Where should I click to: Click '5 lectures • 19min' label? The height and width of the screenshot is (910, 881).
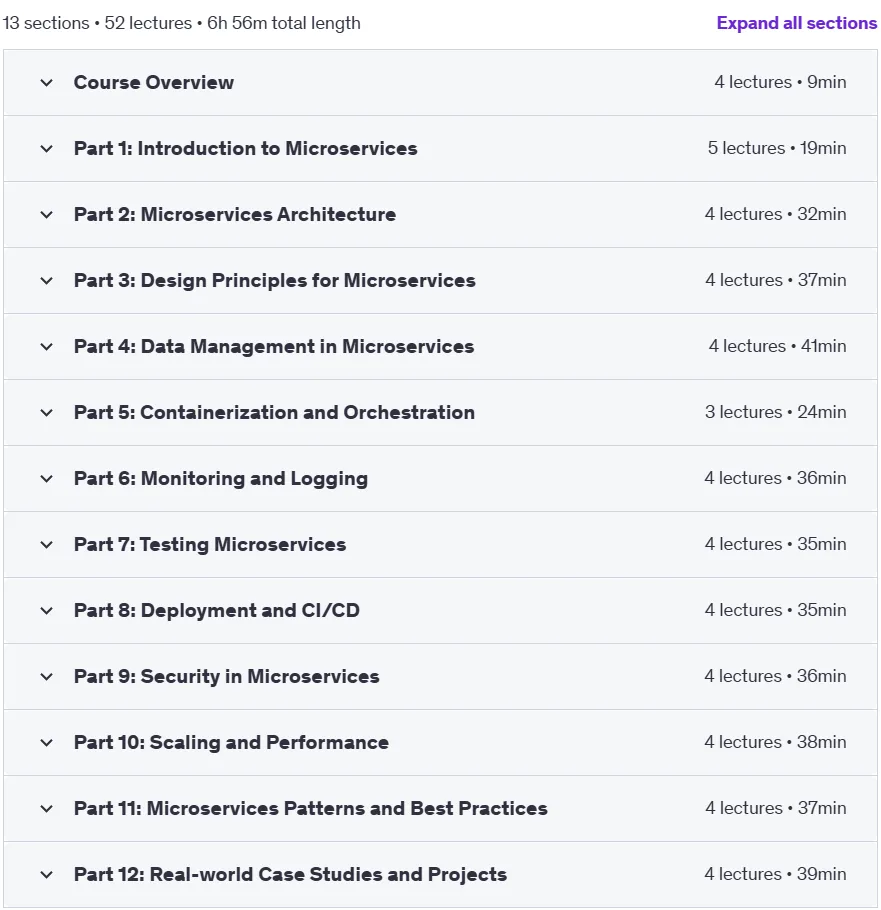[777, 149]
